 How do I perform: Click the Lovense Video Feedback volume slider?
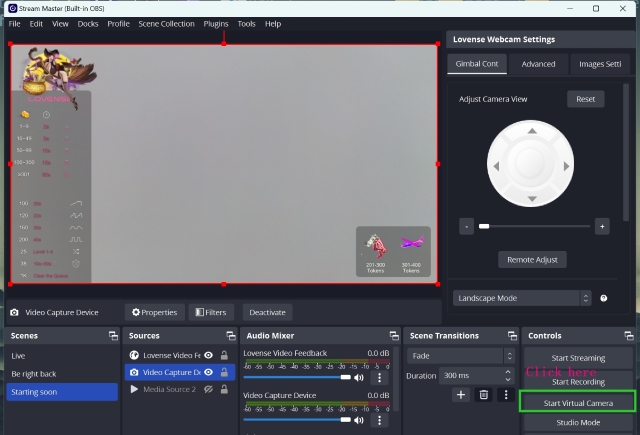click(296, 378)
